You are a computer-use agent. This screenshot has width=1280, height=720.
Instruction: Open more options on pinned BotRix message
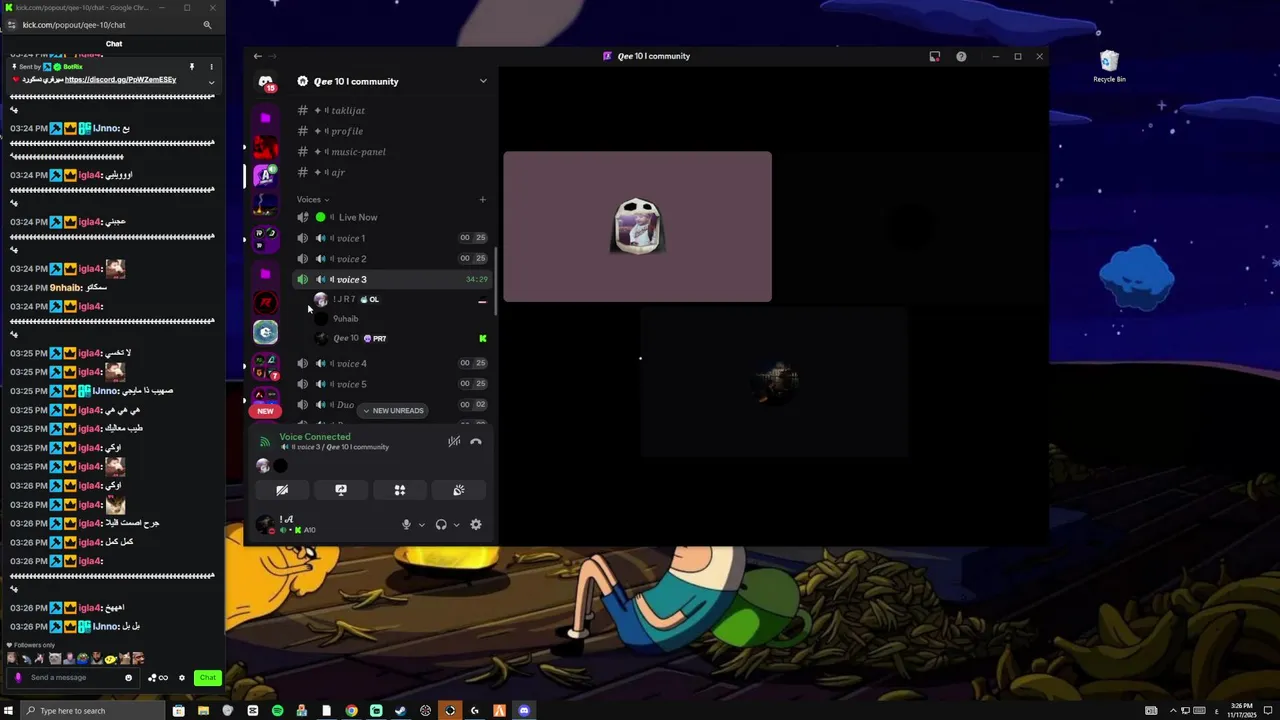[211, 67]
